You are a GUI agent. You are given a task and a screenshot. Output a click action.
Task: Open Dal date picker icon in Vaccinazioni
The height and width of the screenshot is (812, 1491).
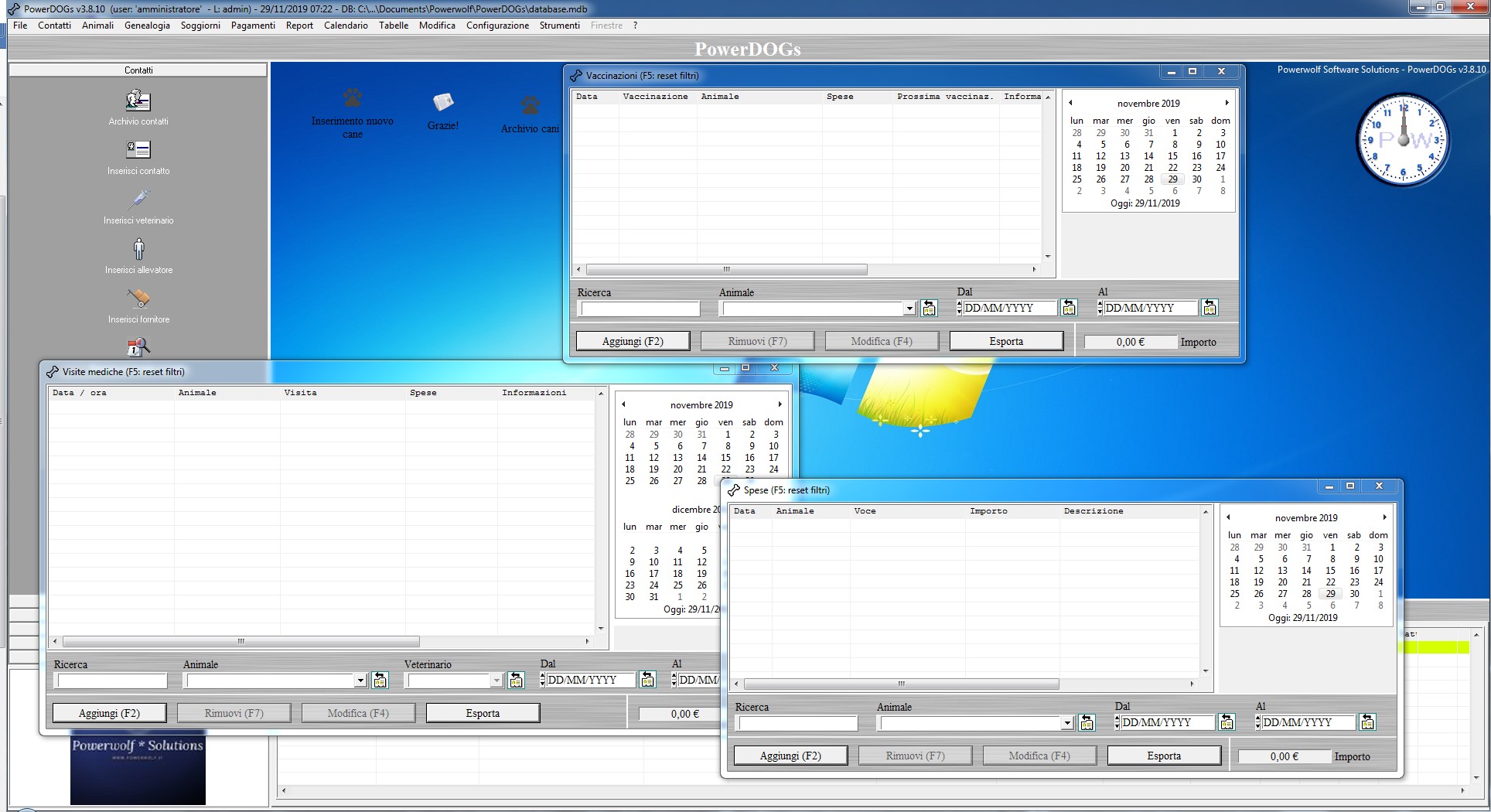click(x=1069, y=308)
